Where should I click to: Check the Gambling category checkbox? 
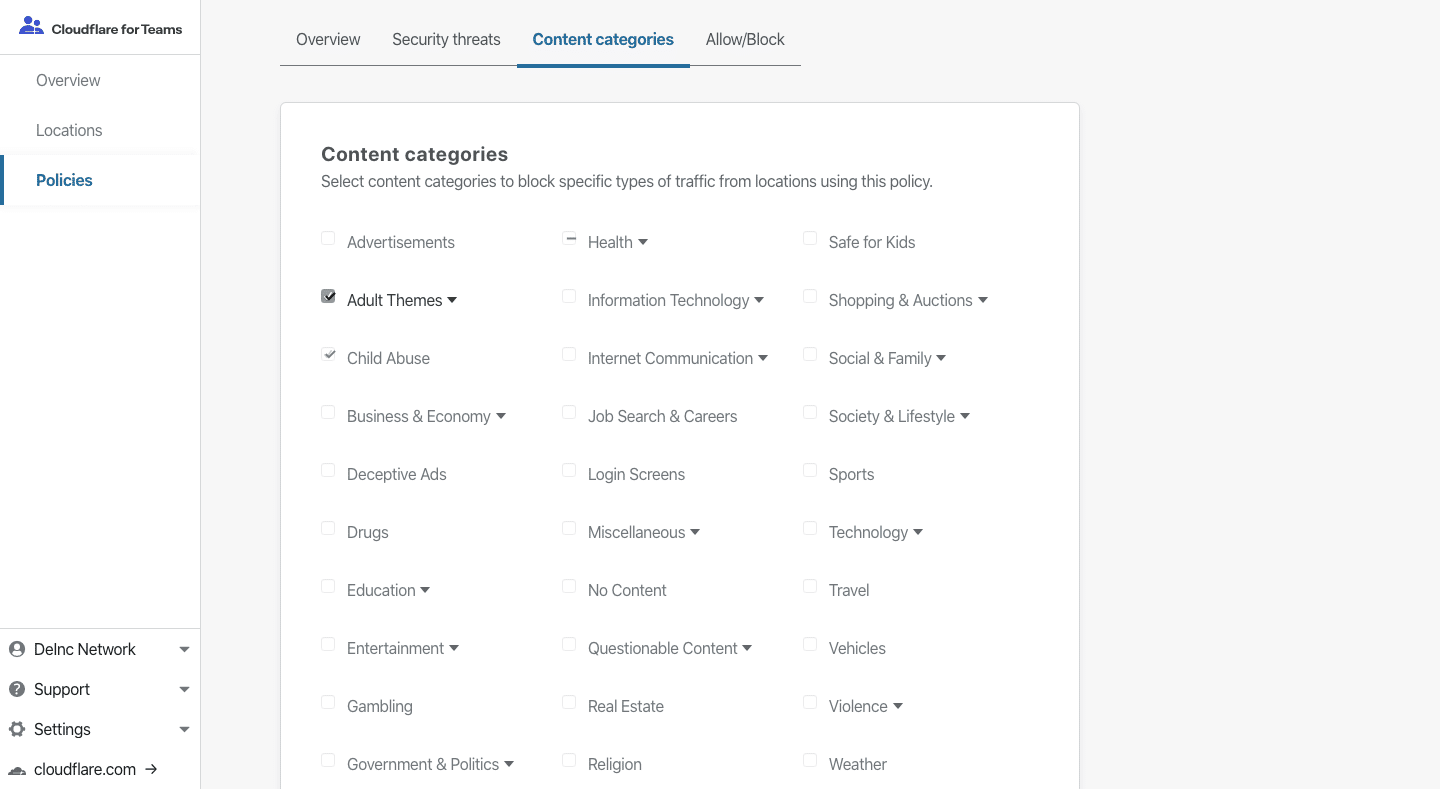(328, 702)
